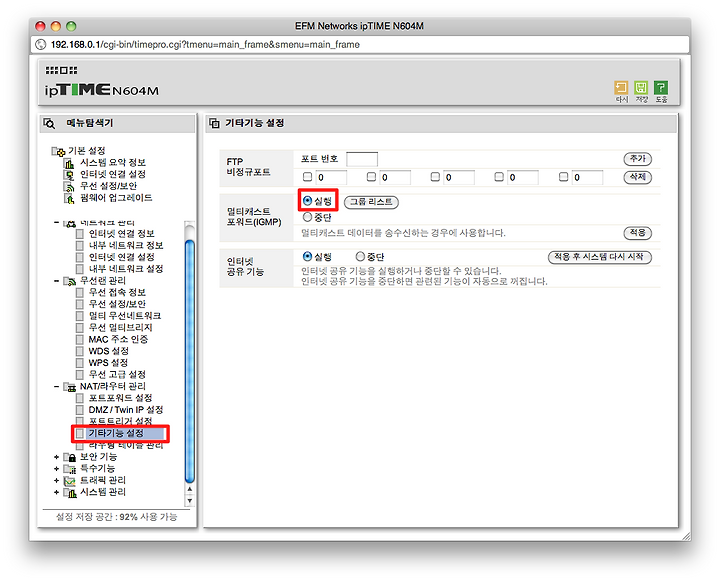Image resolution: width=720 pixels, height=581 pixels.
Task: Tick the fifth FTP 비정규포트 checkbox
Action: click(563, 177)
